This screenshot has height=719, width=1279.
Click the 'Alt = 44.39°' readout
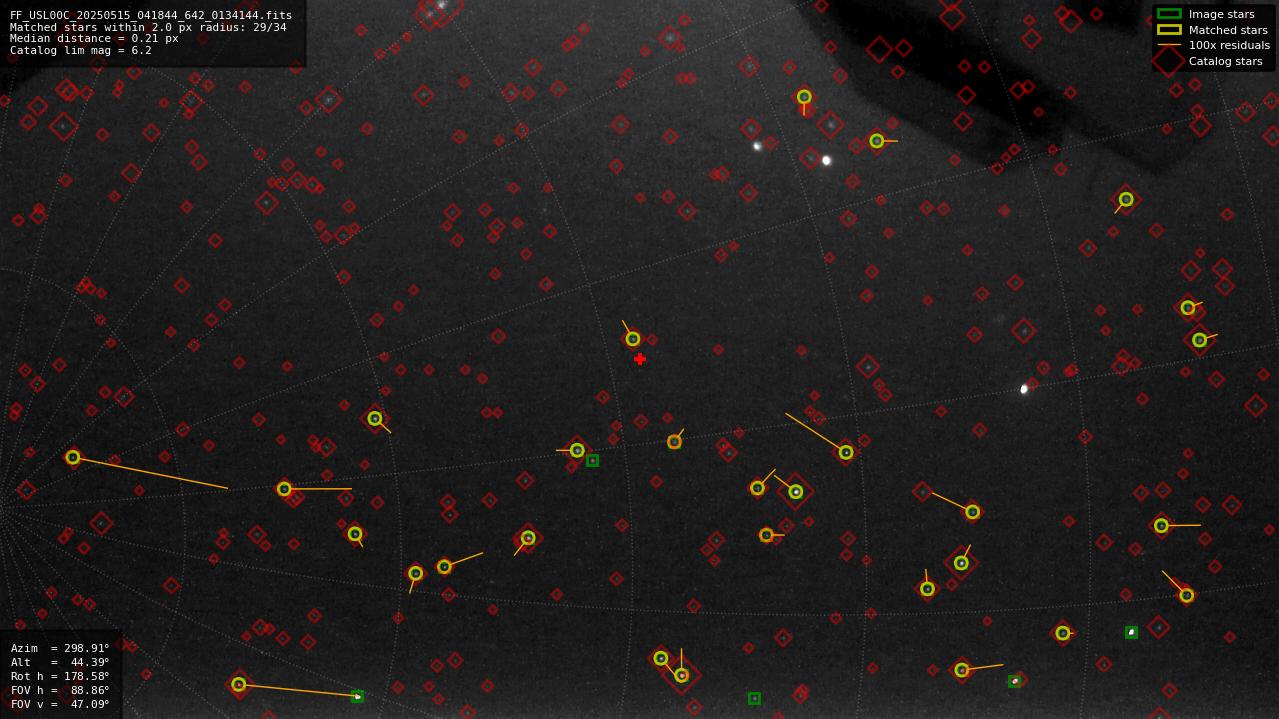(x=60, y=662)
